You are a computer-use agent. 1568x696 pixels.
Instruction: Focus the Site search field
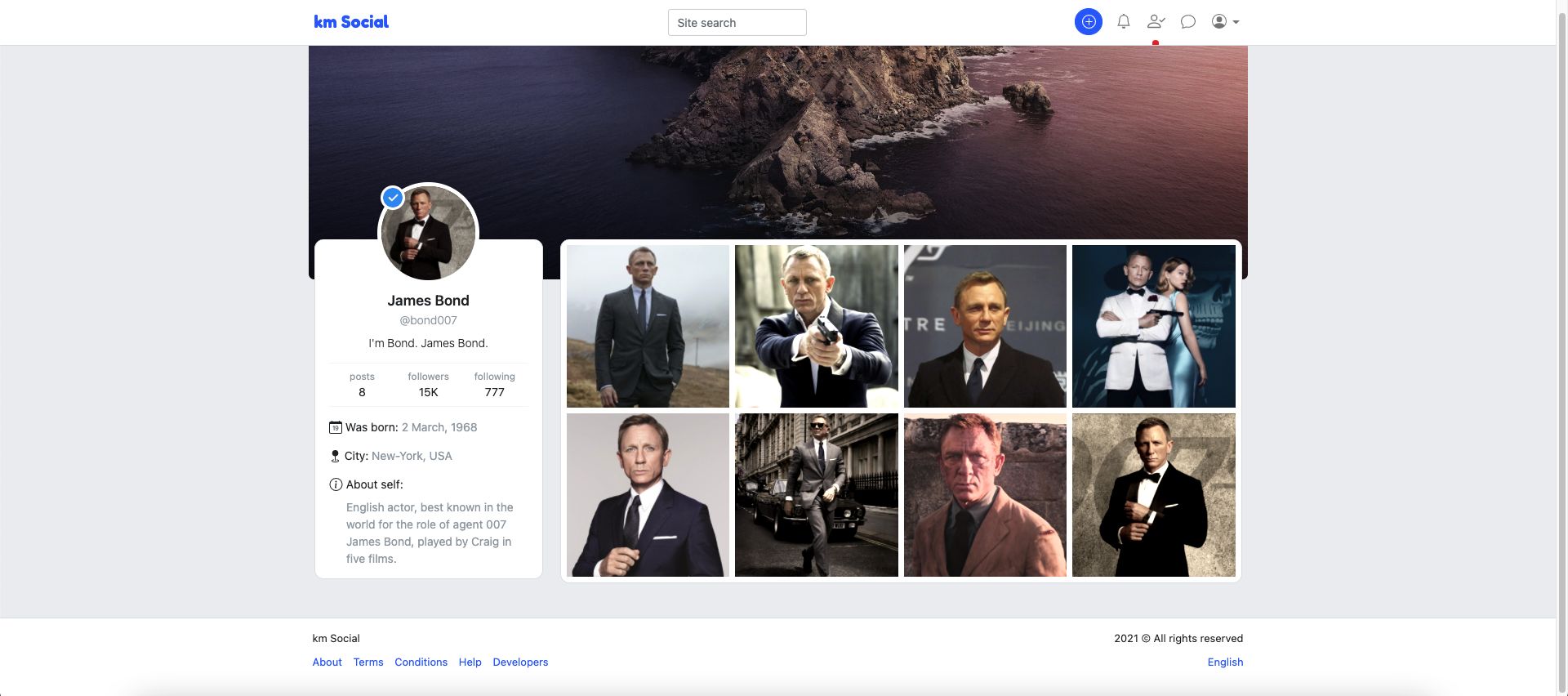[x=737, y=23]
